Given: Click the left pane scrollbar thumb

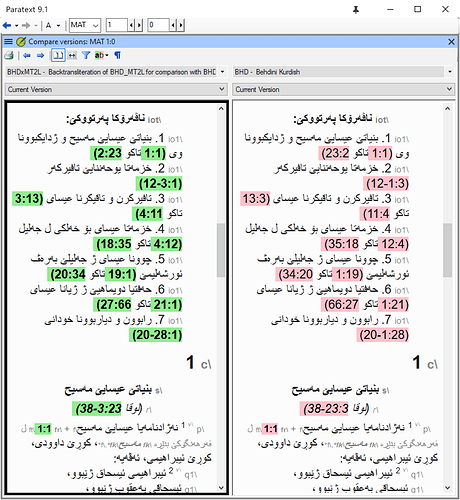Looking at the screenshot, I should coord(221,250).
